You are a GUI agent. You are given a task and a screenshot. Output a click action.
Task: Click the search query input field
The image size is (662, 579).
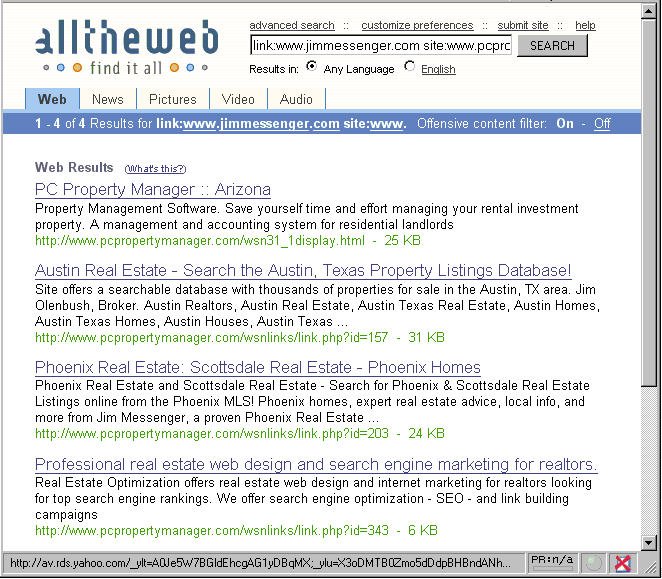tap(381, 45)
